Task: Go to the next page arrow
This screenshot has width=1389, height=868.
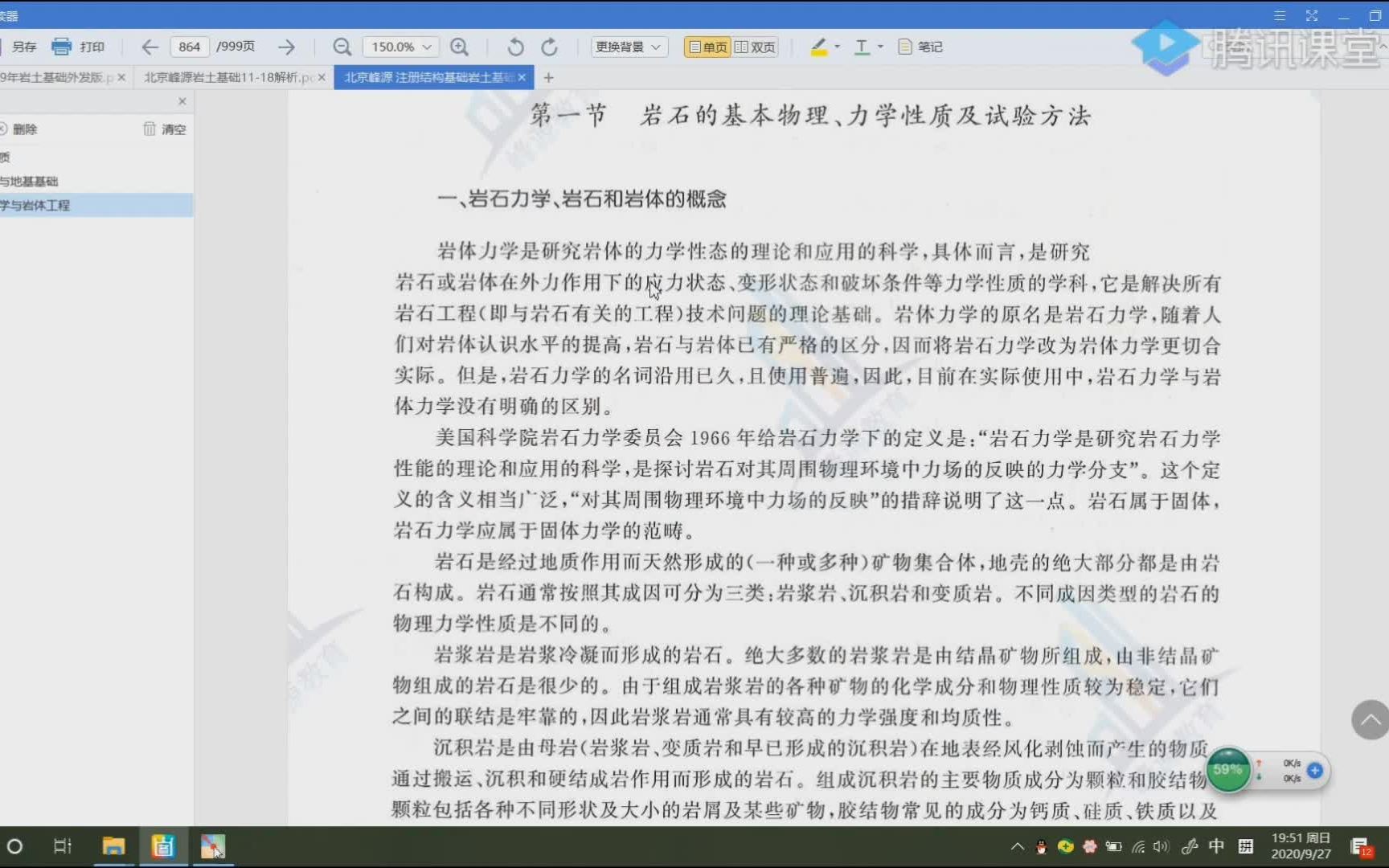Action: [x=286, y=47]
